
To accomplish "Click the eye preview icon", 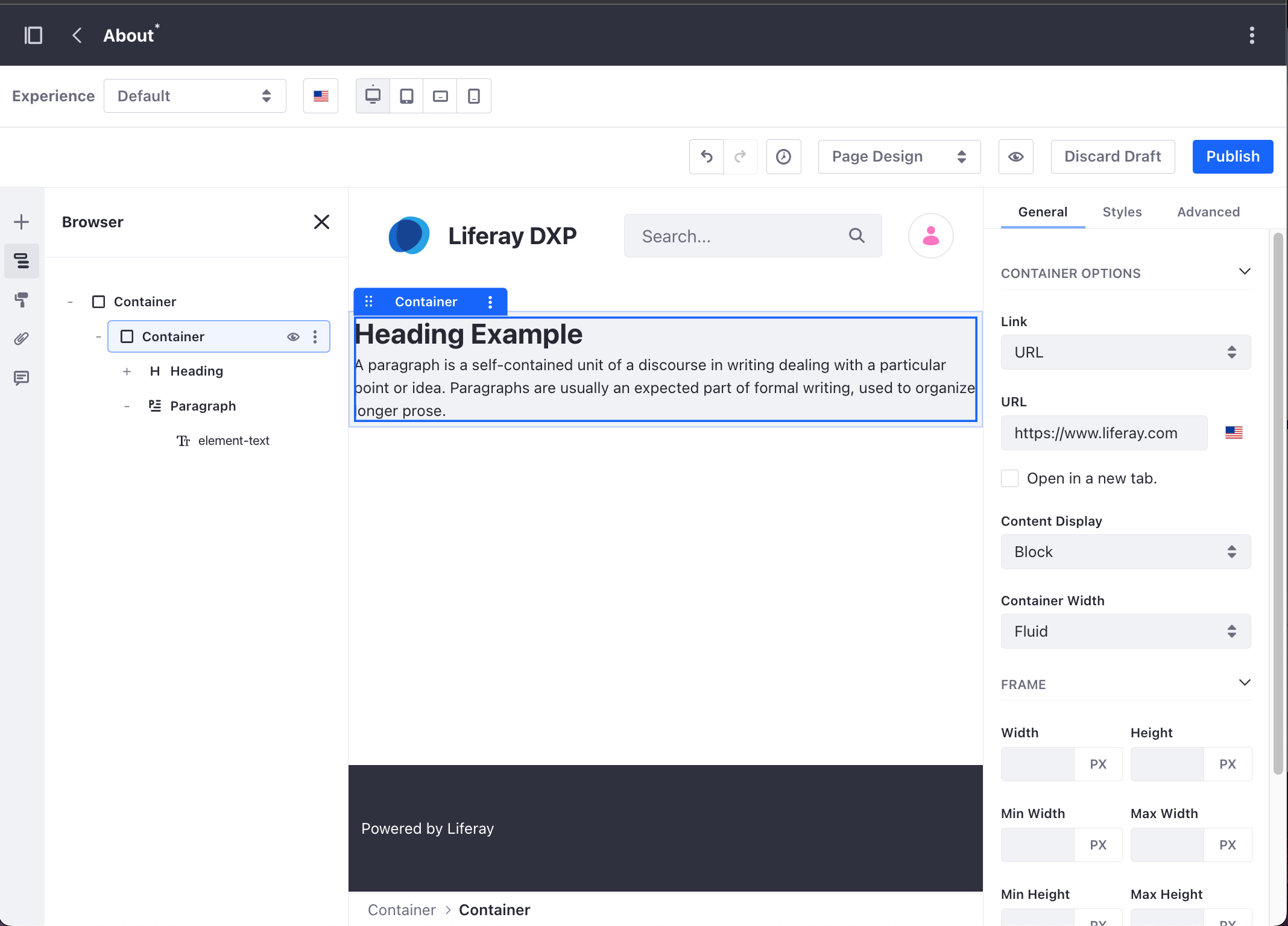I will pyautogui.click(x=1016, y=156).
